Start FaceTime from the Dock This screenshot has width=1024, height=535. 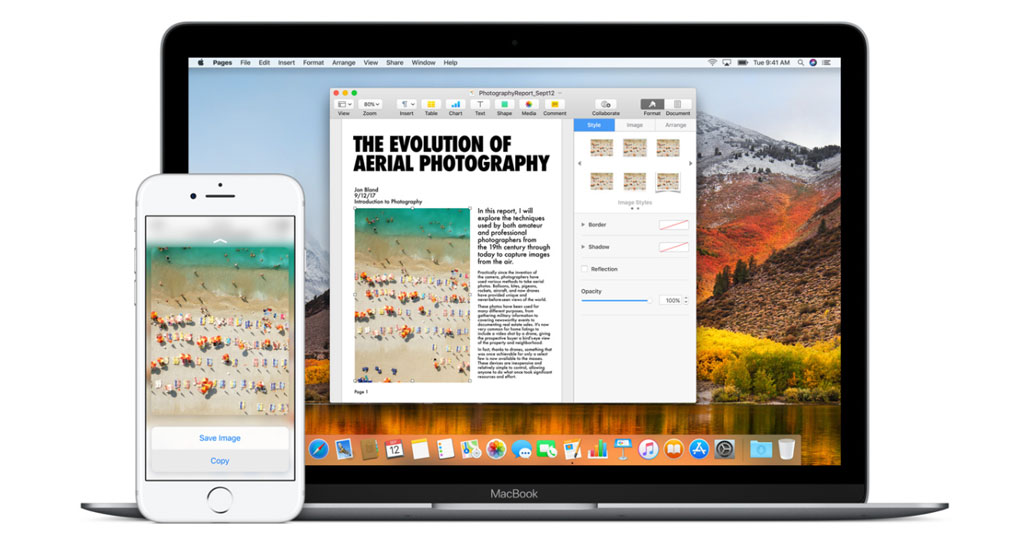(x=547, y=449)
